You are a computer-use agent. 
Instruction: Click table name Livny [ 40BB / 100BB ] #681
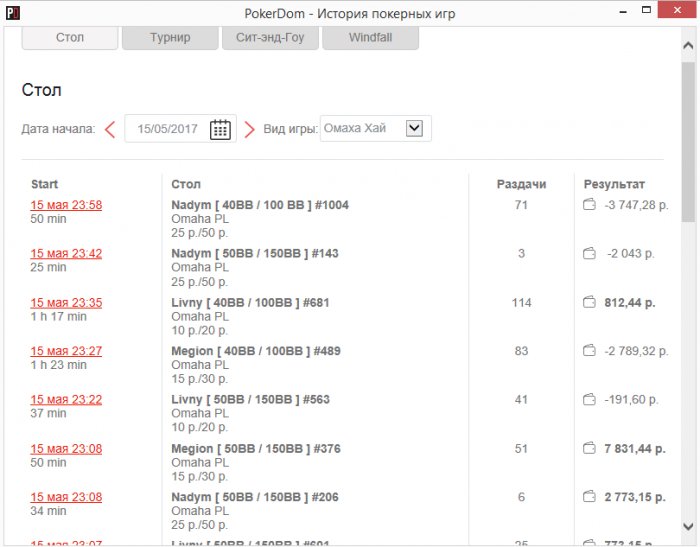coord(250,303)
